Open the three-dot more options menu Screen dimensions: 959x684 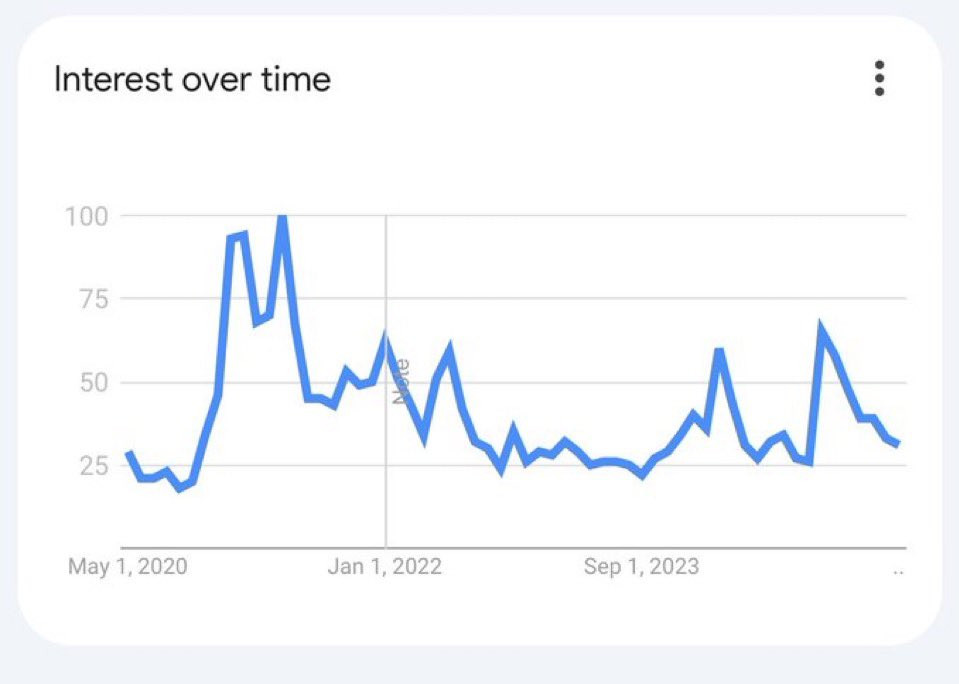pos(879,78)
